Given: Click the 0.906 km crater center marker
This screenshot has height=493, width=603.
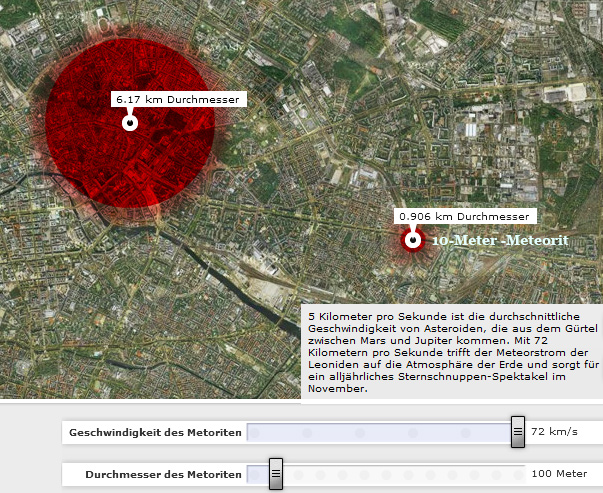Looking at the screenshot, I should pos(412,240).
